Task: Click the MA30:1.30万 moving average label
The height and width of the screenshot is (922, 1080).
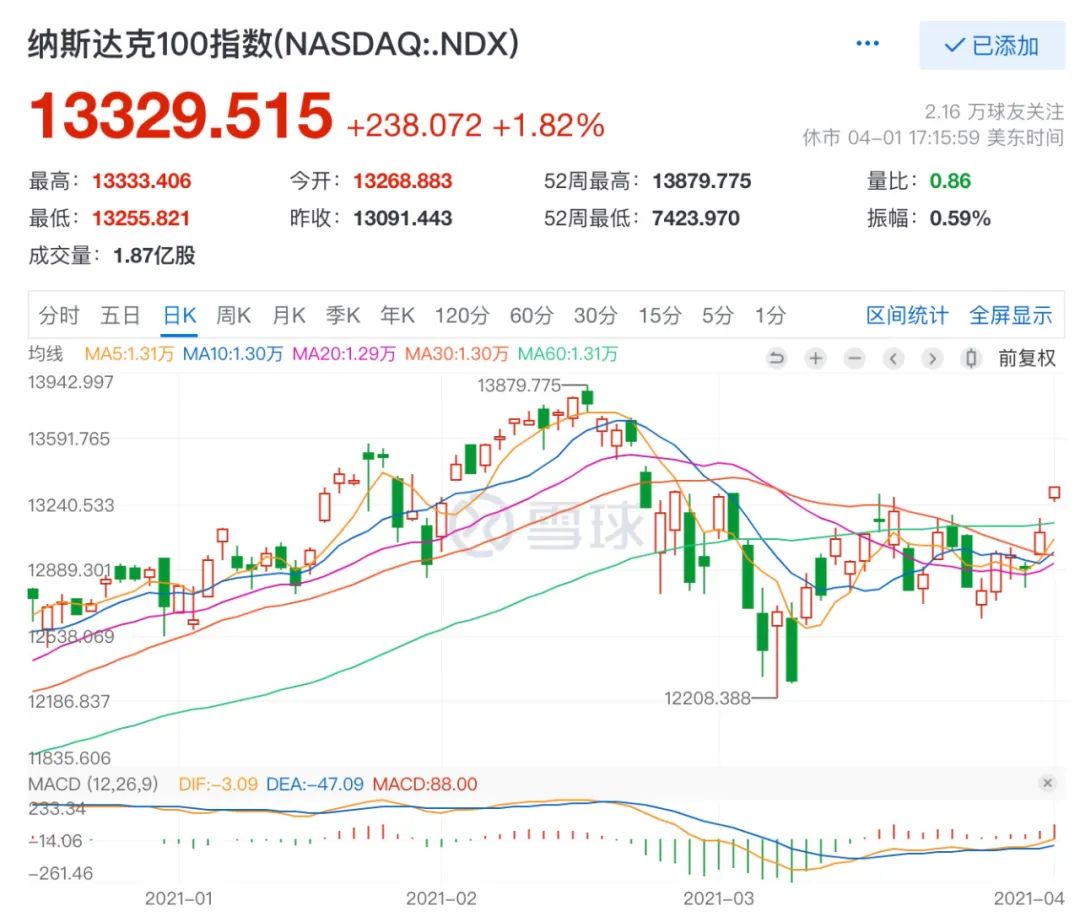Action: click(456, 354)
